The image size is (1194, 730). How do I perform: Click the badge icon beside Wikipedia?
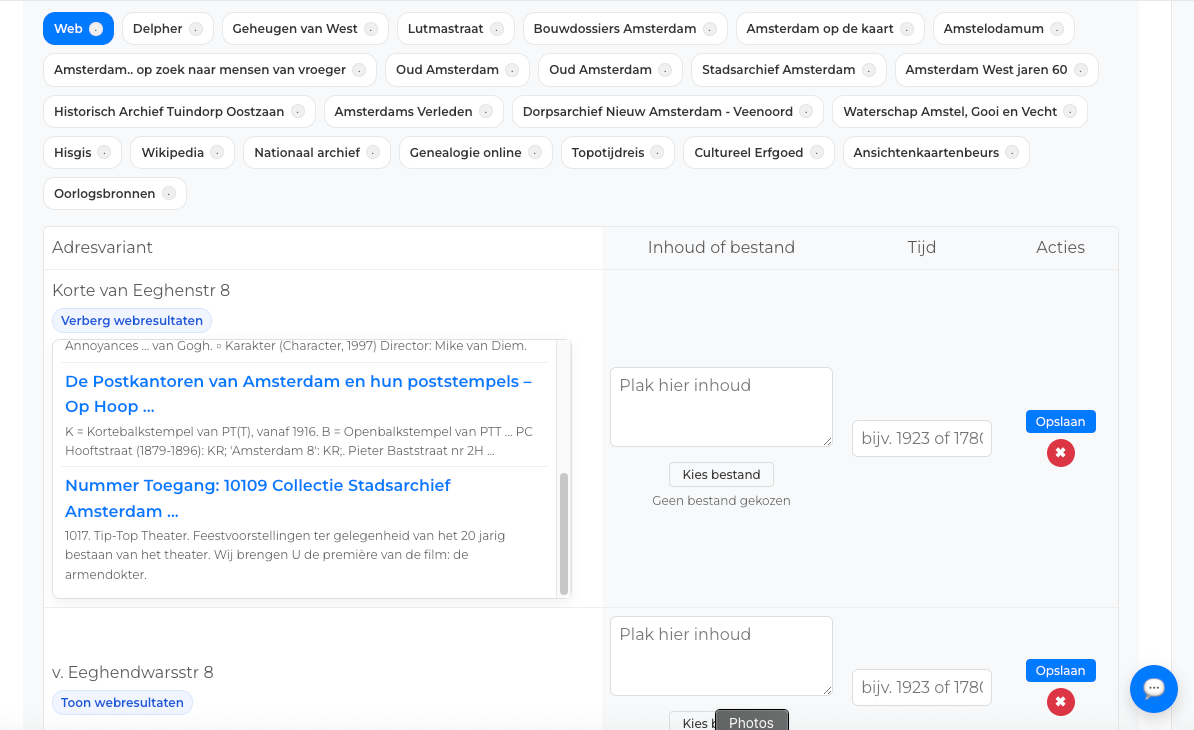click(217, 153)
